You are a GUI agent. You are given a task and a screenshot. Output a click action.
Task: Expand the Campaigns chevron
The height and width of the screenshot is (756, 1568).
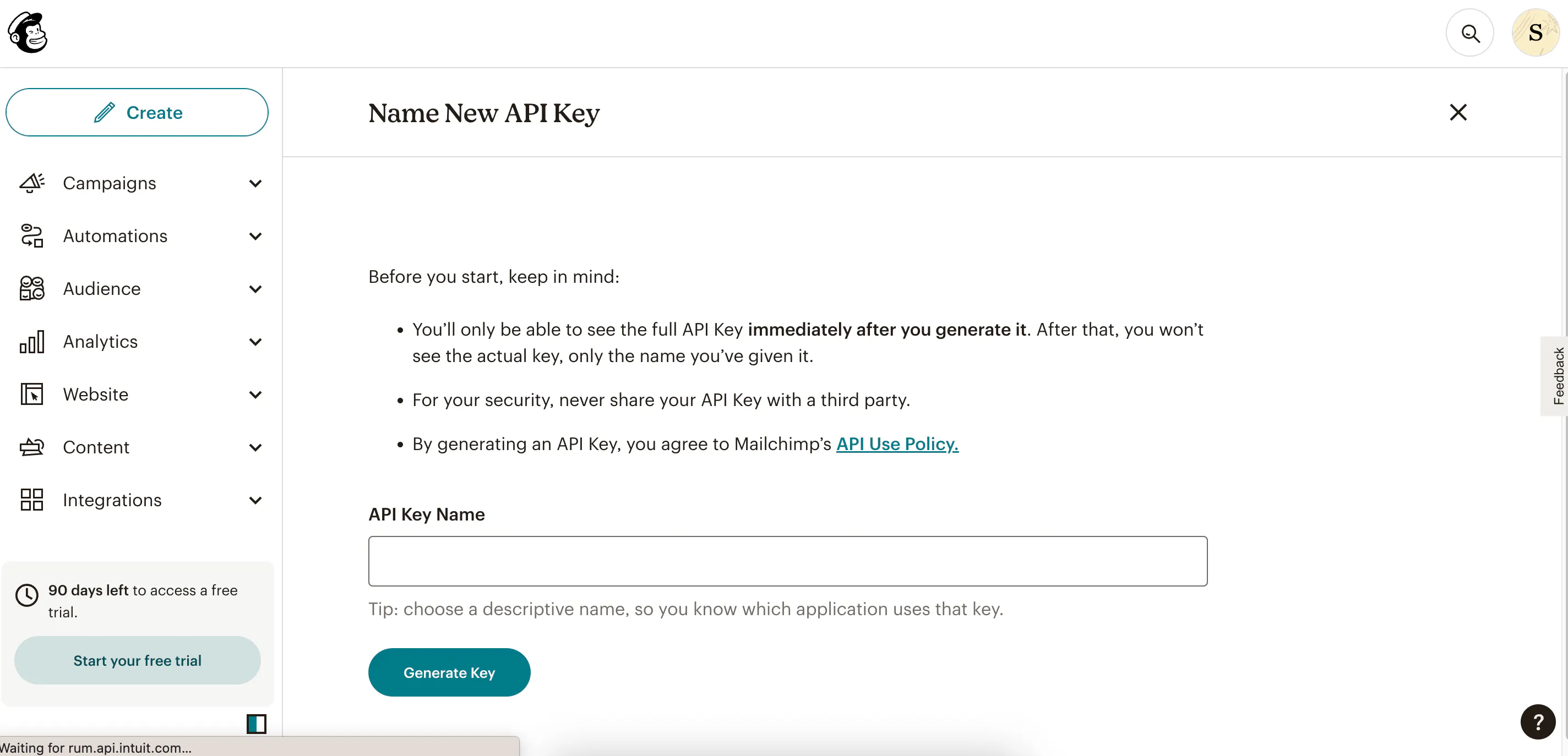pyautogui.click(x=255, y=183)
